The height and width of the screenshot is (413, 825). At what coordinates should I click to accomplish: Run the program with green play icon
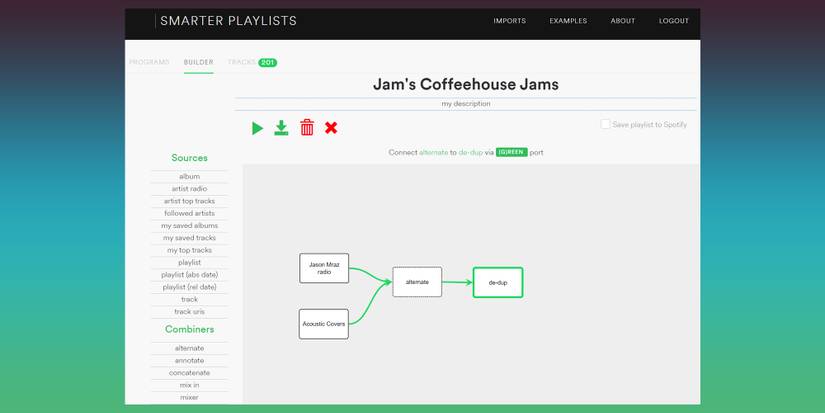(x=257, y=128)
